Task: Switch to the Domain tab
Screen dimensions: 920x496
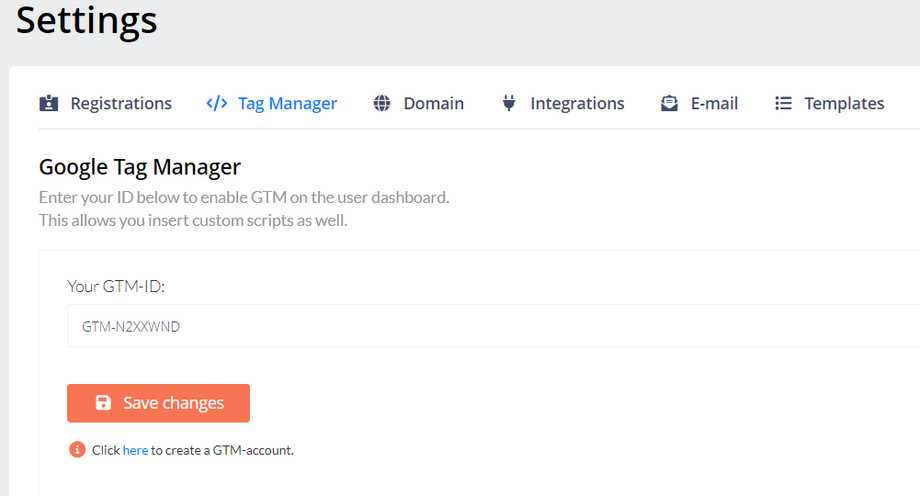Action: click(433, 103)
